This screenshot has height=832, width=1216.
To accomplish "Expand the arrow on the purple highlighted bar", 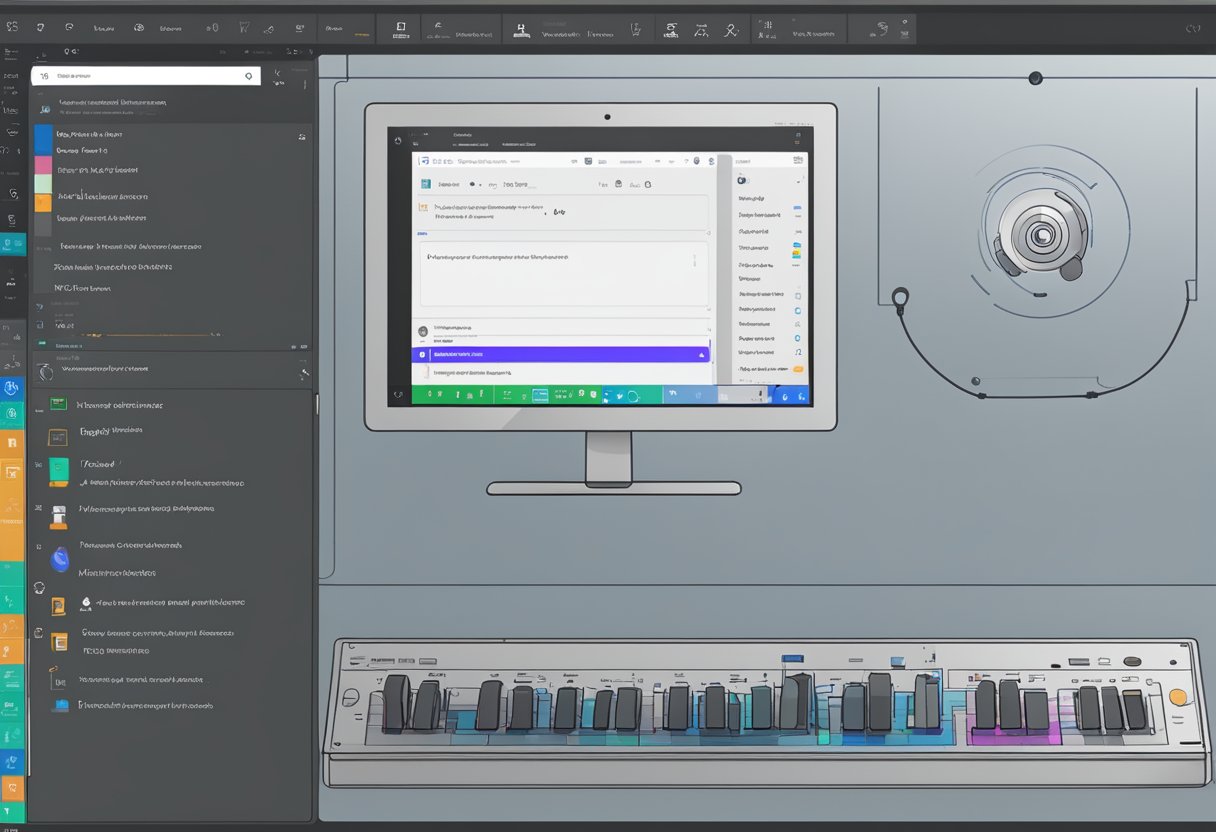I will click(x=701, y=354).
